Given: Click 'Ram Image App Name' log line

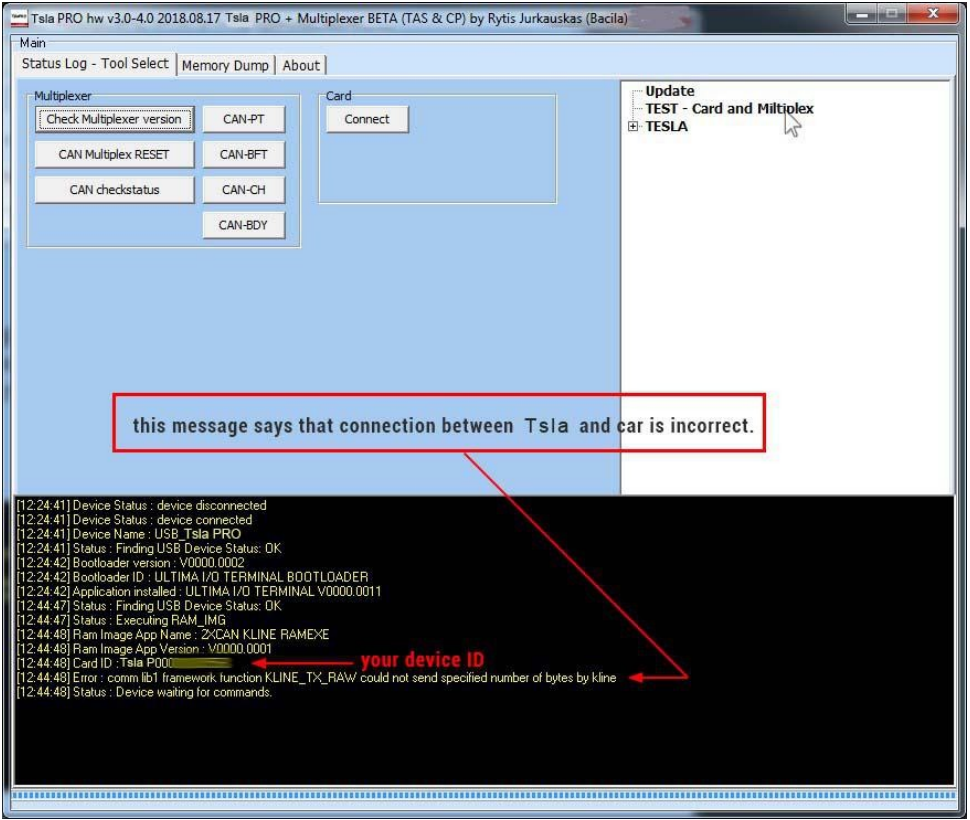Looking at the screenshot, I should pos(173,634).
